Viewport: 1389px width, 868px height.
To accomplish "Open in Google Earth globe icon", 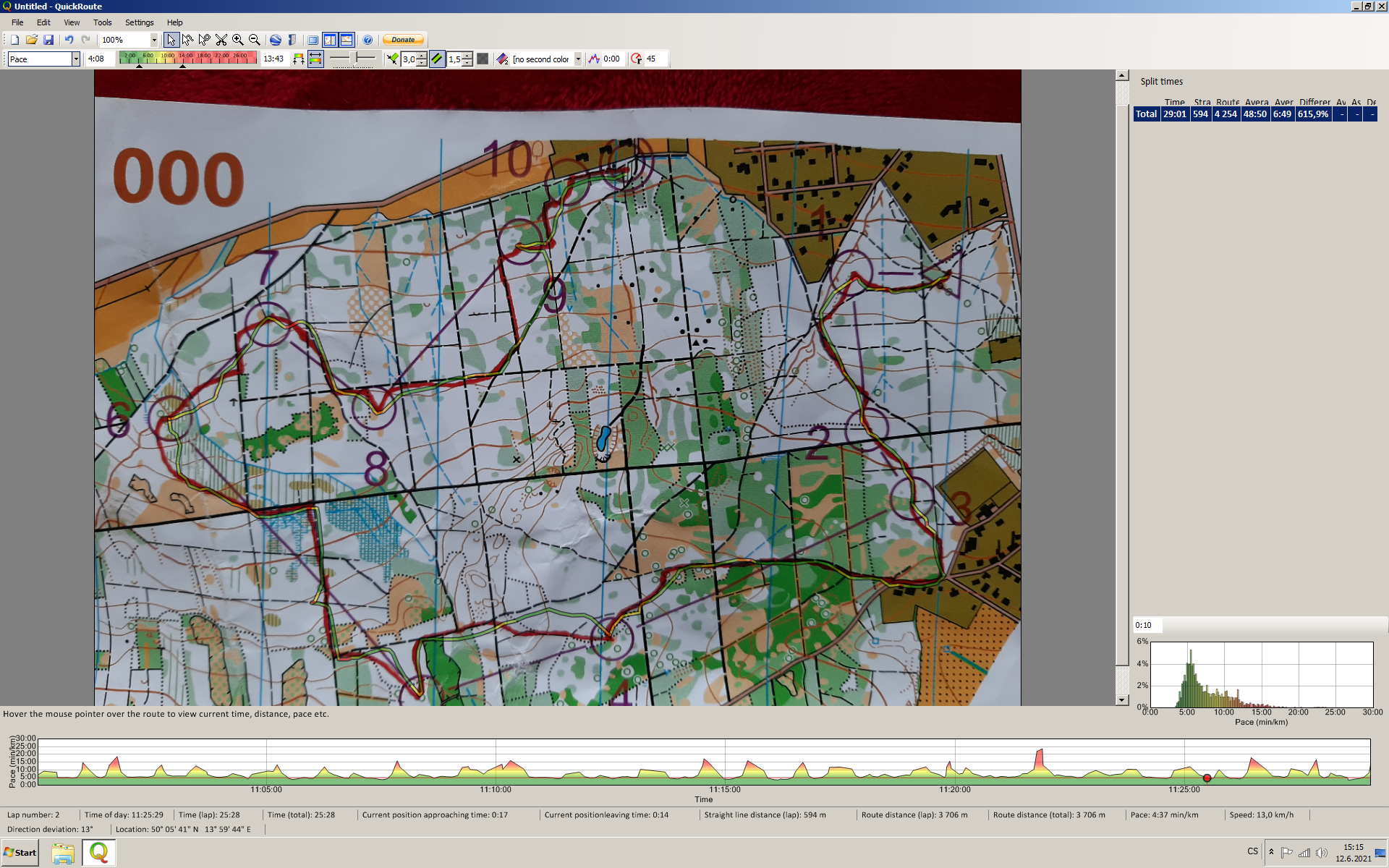I will pyautogui.click(x=276, y=40).
